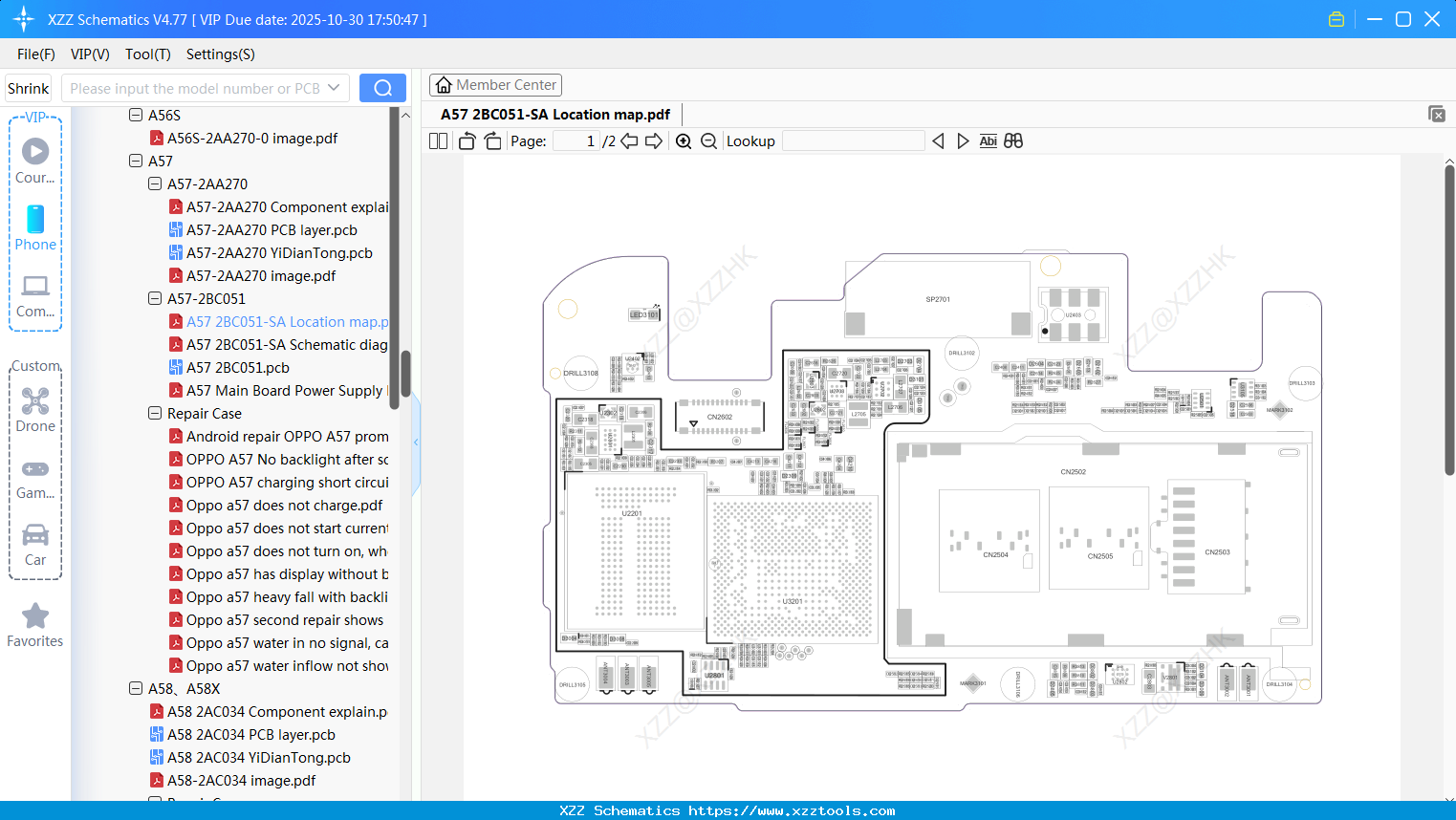Image resolution: width=1456 pixels, height=820 pixels.
Task: Rotate the page counterclockwise
Action: [467, 141]
